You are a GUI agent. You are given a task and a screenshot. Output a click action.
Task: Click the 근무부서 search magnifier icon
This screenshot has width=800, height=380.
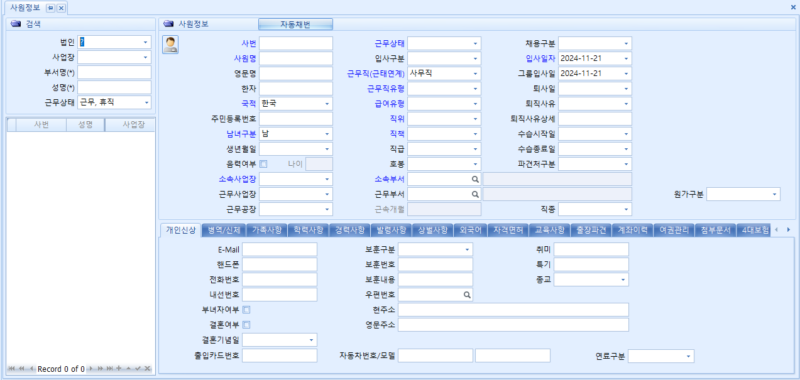tap(475, 194)
